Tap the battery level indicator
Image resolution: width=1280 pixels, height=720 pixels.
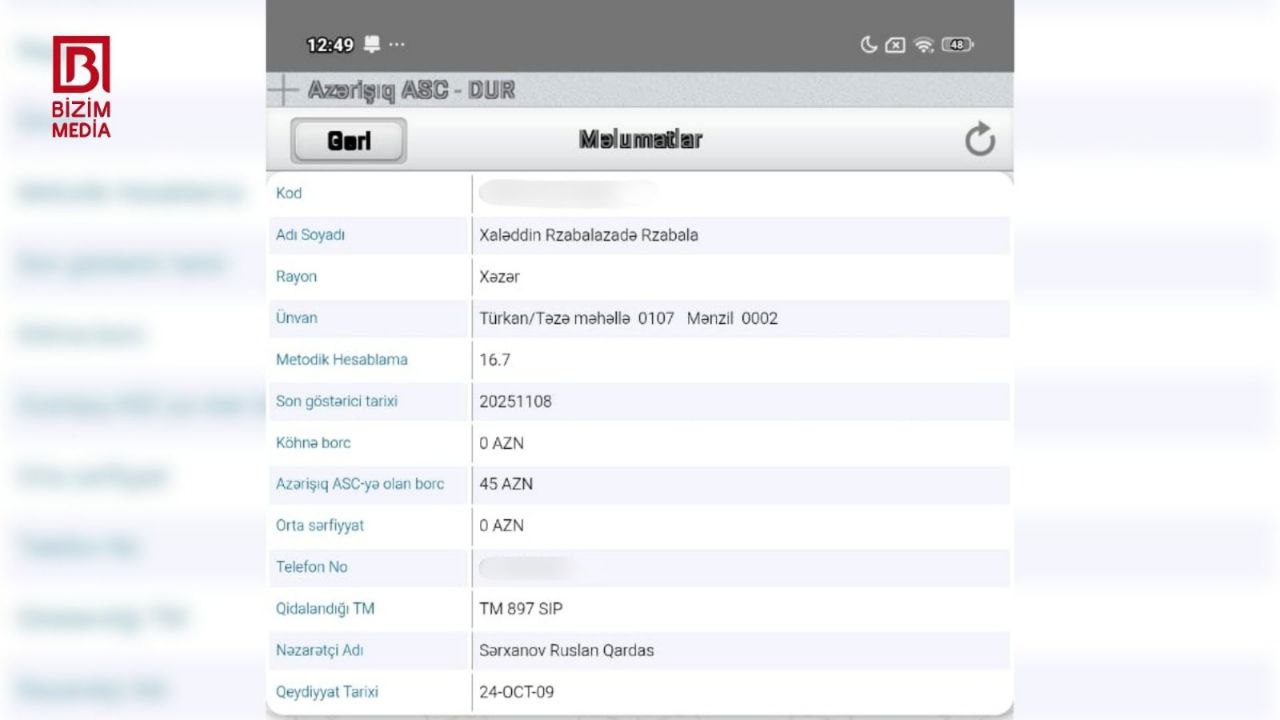coord(957,45)
